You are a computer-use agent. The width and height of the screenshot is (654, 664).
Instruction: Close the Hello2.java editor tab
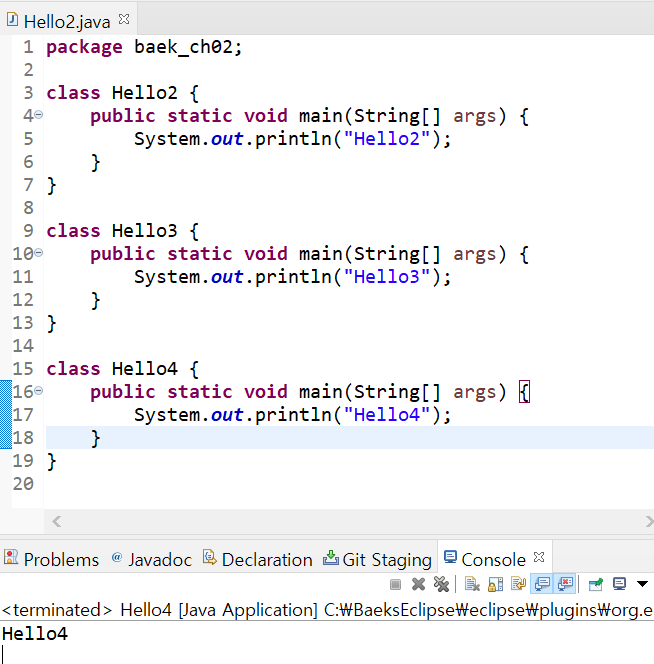coord(124,19)
